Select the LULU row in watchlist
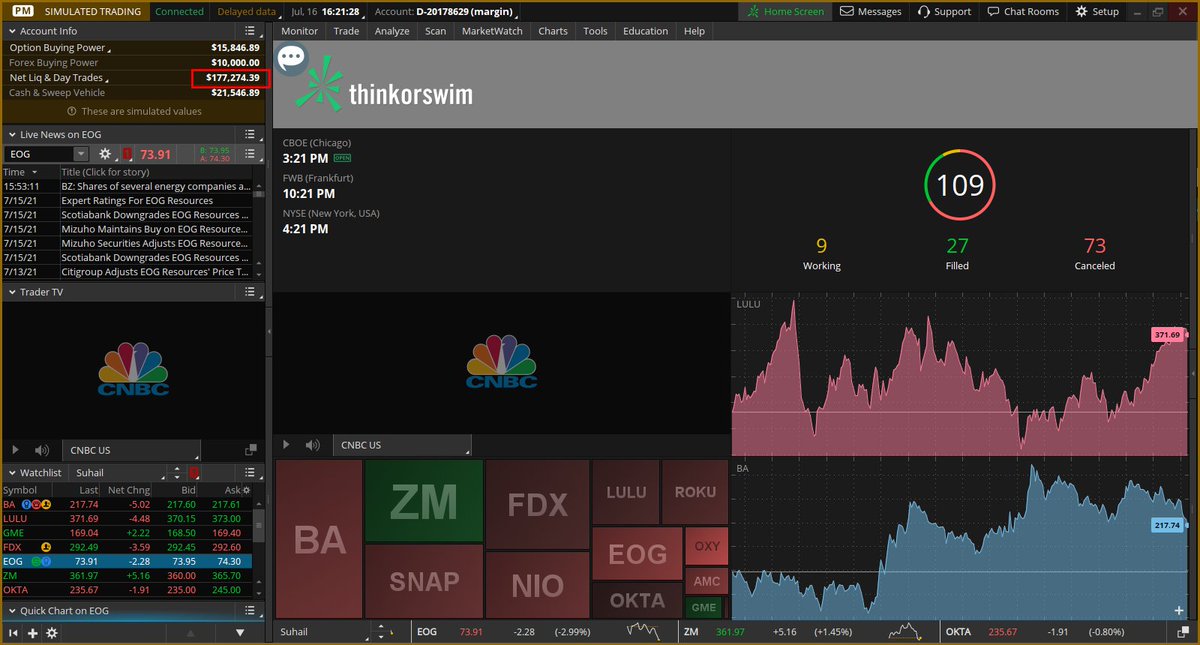 (x=127, y=519)
